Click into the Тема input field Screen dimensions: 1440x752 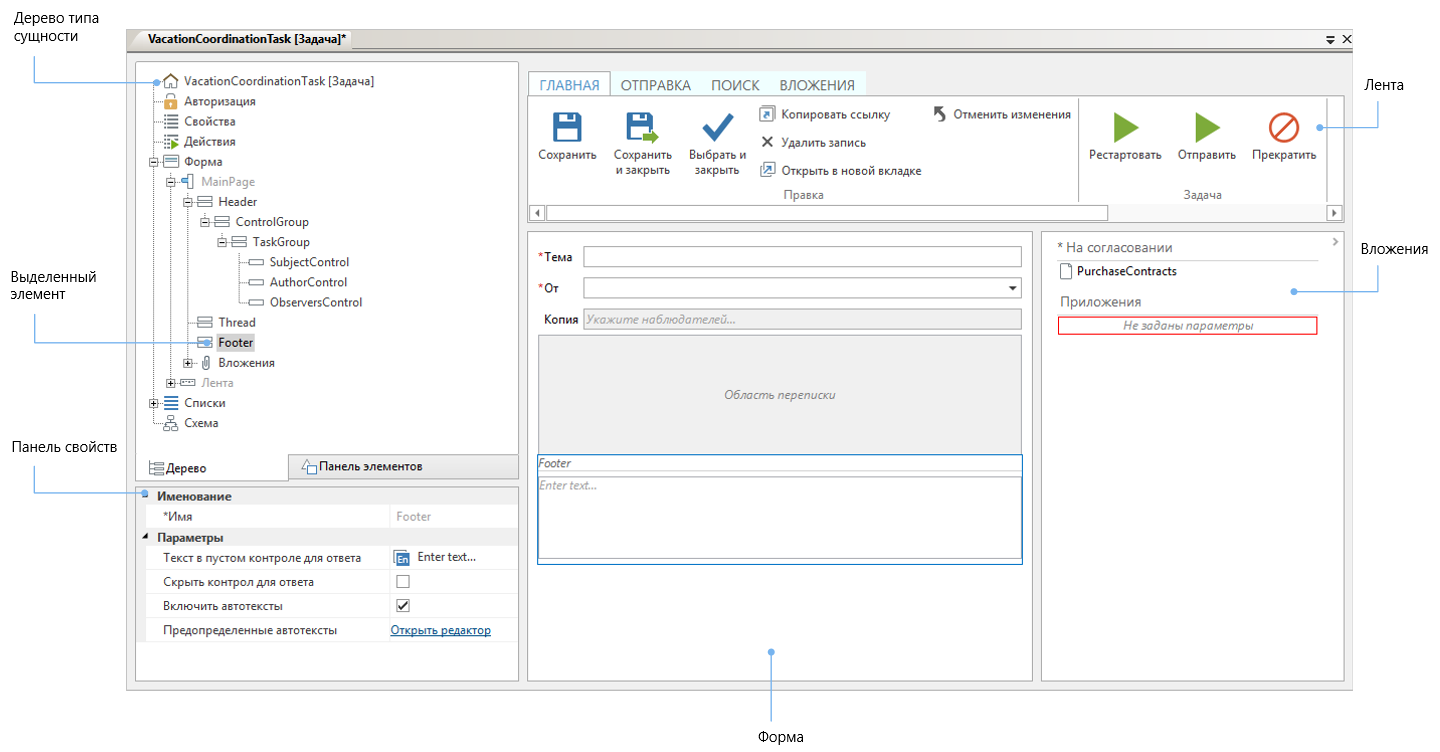(802, 257)
